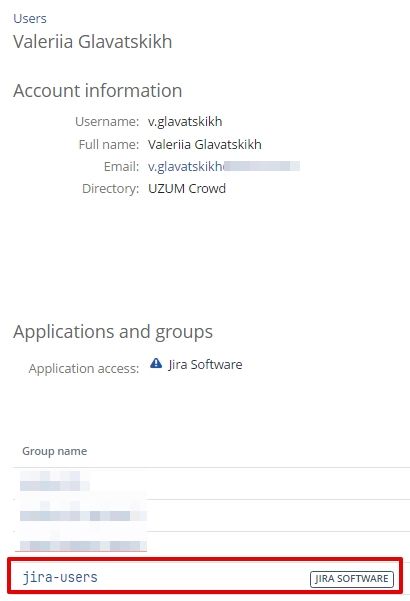The width and height of the screenshot is (410, 601).
Task: Open the Jira Software application access link
Action: pyautogui.click(x=205, y=365)
